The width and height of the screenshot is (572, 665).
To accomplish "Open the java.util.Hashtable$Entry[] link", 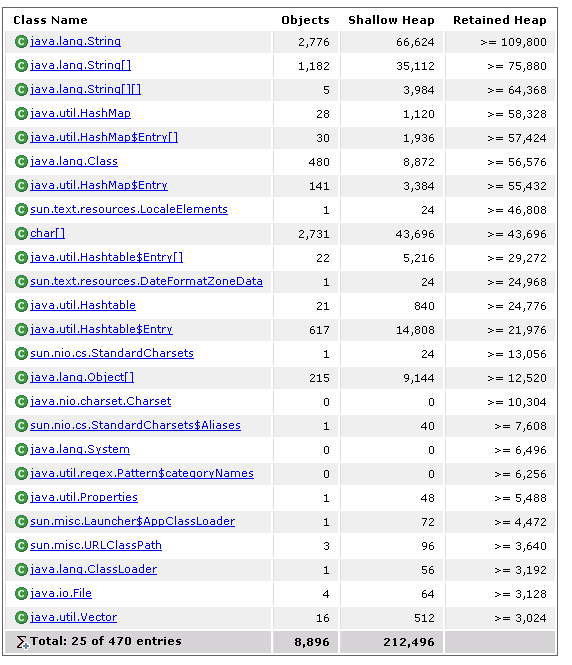I will 106,257.
